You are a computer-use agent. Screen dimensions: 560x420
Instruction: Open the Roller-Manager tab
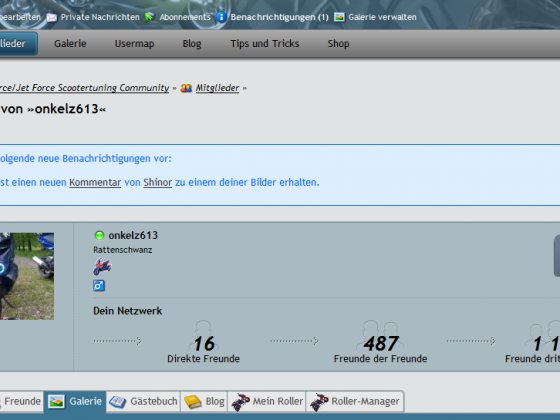[355, 401]
